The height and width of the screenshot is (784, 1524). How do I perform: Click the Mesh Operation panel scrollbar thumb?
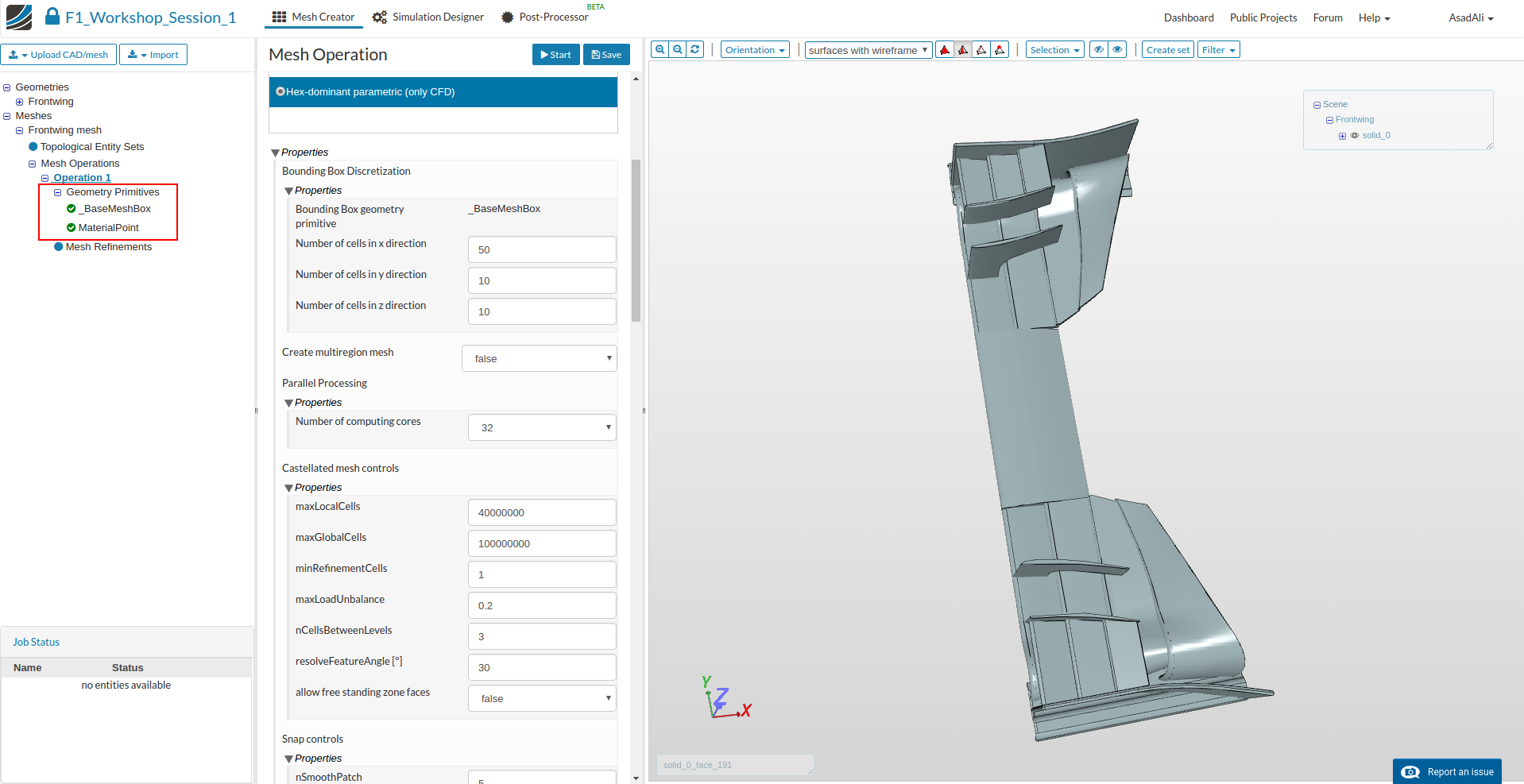[x=636, y=240]
